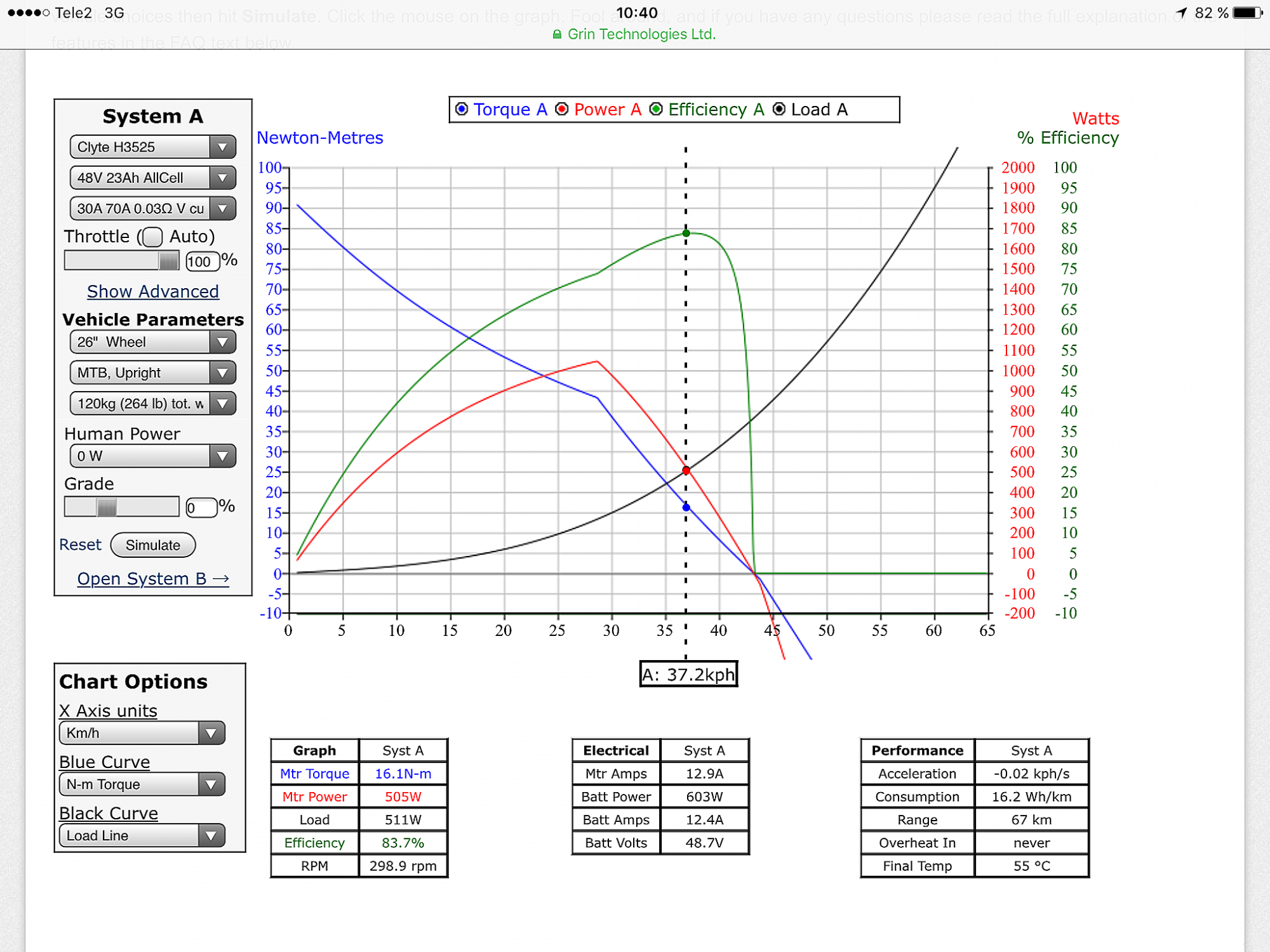
Task: Click the Show Advanced link
Action: click(x=152, y=291)
